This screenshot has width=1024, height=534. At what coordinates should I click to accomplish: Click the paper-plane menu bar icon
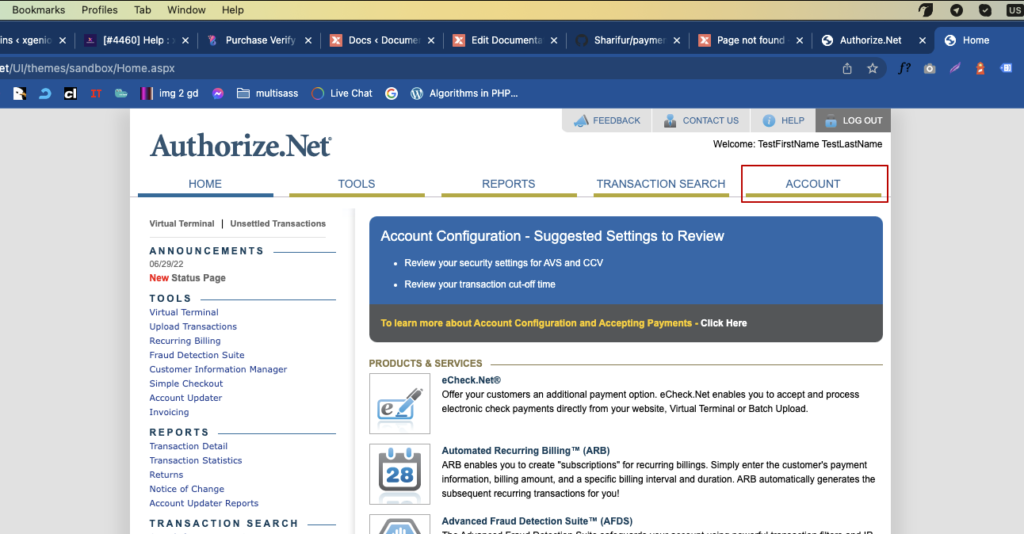coord(957,10)
